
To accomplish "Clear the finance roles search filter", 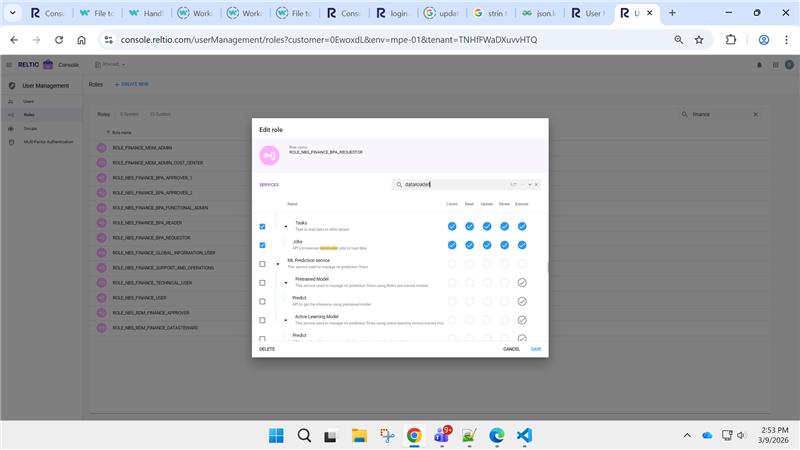I will tap(756, 114).
